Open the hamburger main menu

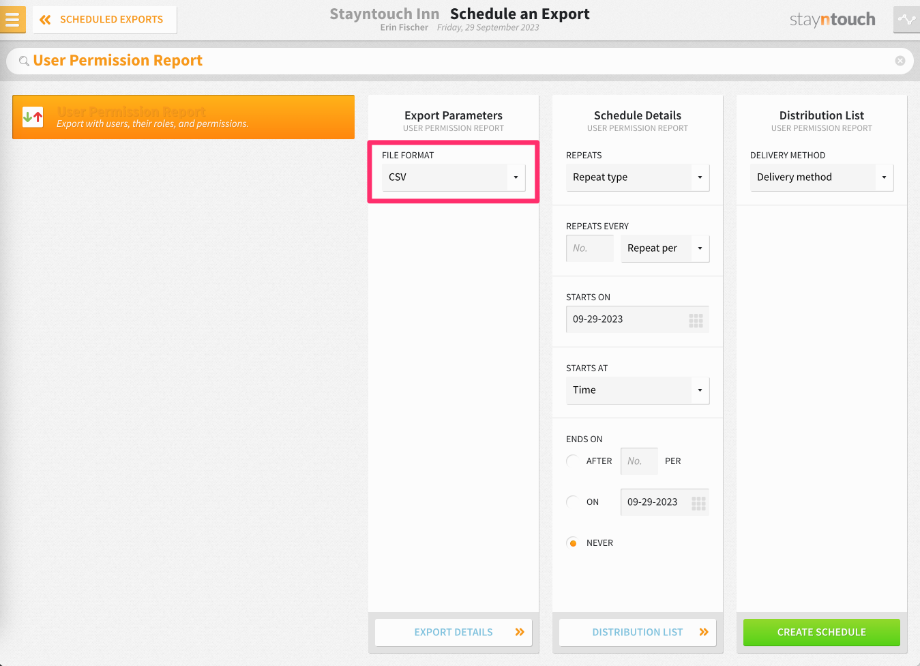click(x=12, y=19)
